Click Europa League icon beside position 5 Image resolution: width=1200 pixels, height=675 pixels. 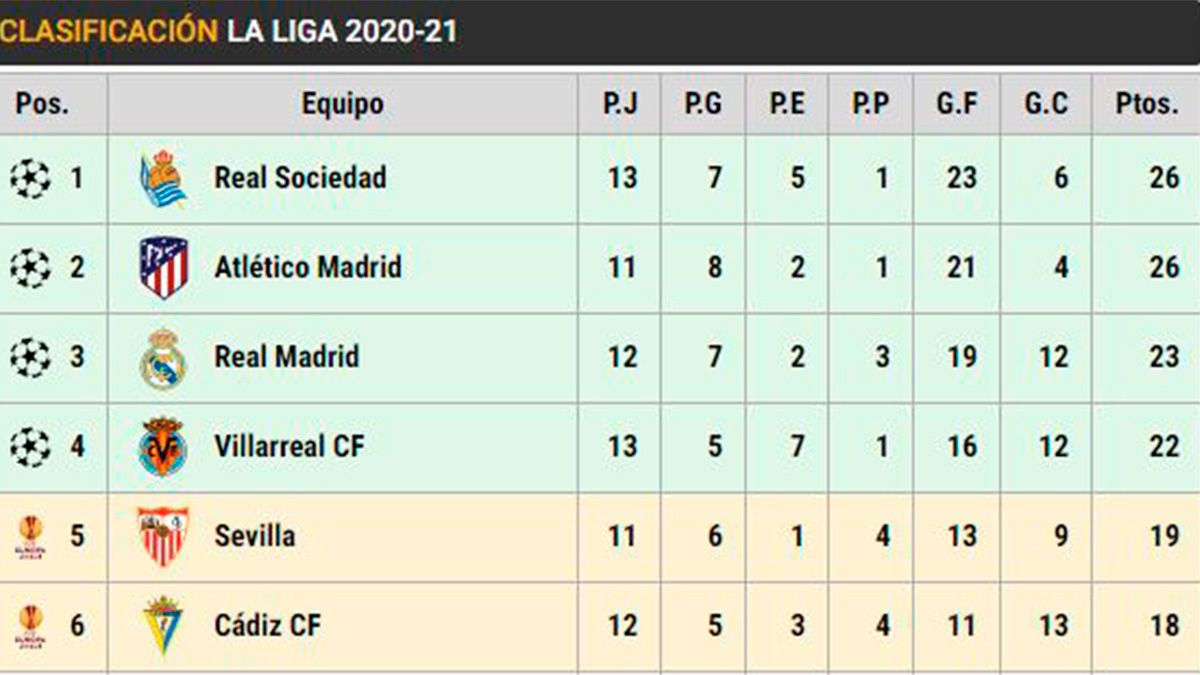pos(30,536)
